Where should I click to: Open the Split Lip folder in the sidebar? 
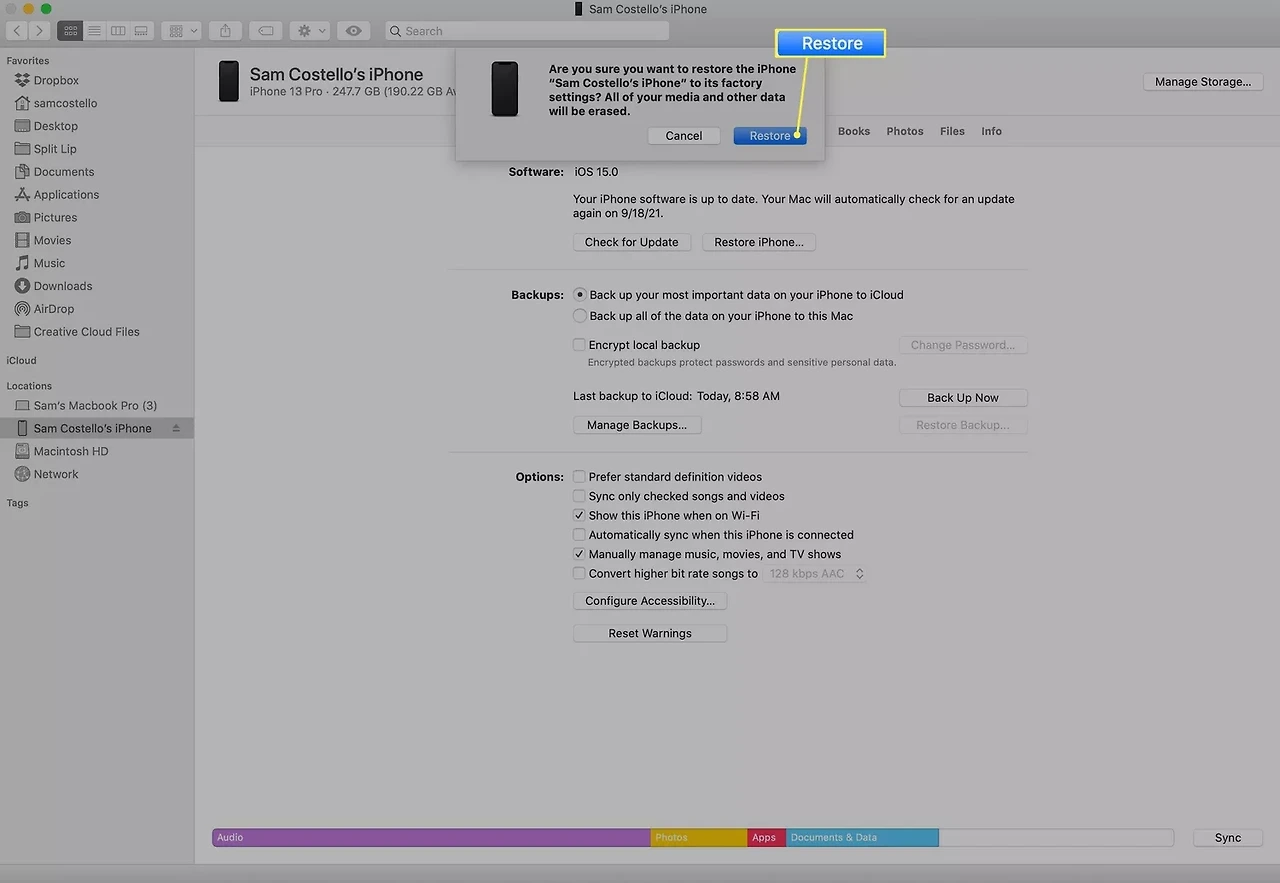[55, 149]
